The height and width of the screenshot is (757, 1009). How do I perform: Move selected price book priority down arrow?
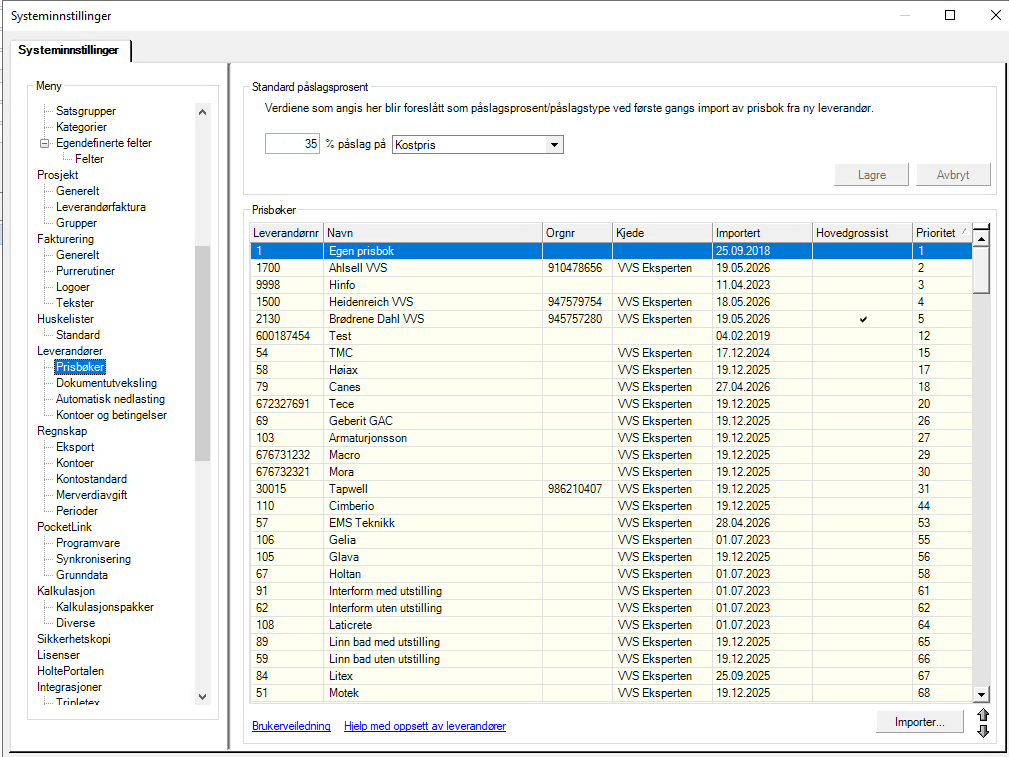tap(983, 731)
